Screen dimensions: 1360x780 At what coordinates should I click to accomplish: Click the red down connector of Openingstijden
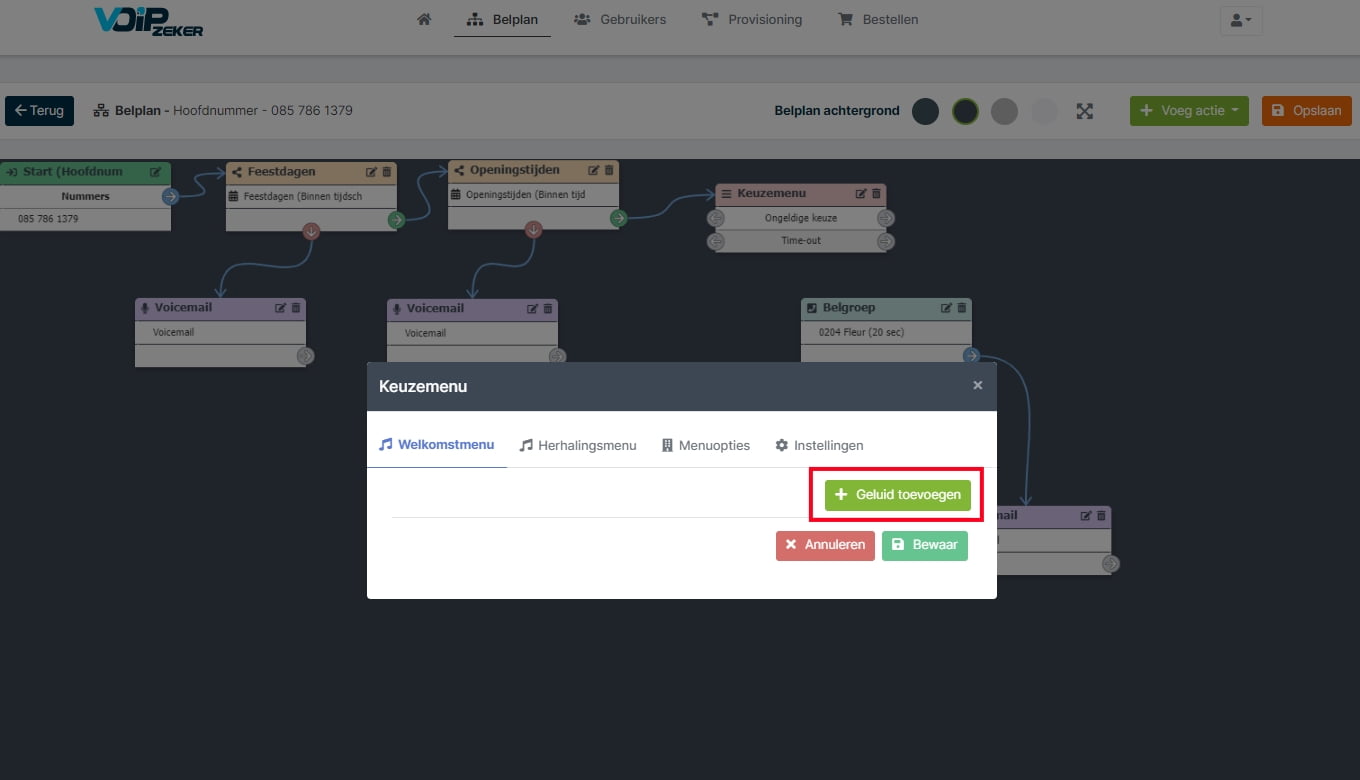click(533, 230)
